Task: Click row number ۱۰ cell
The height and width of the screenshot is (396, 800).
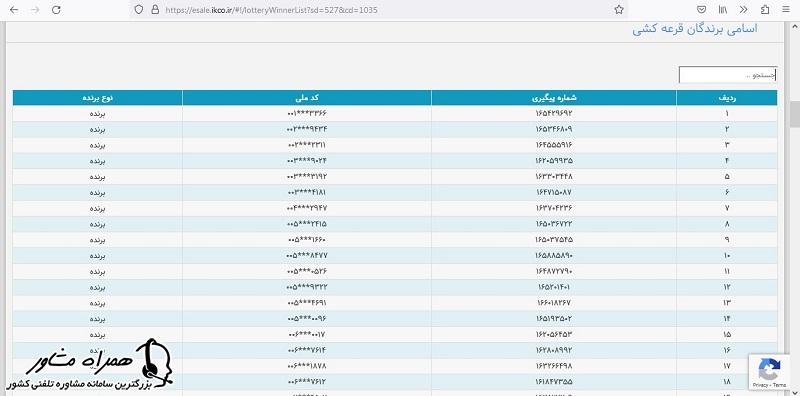Action: coord(727,256)
